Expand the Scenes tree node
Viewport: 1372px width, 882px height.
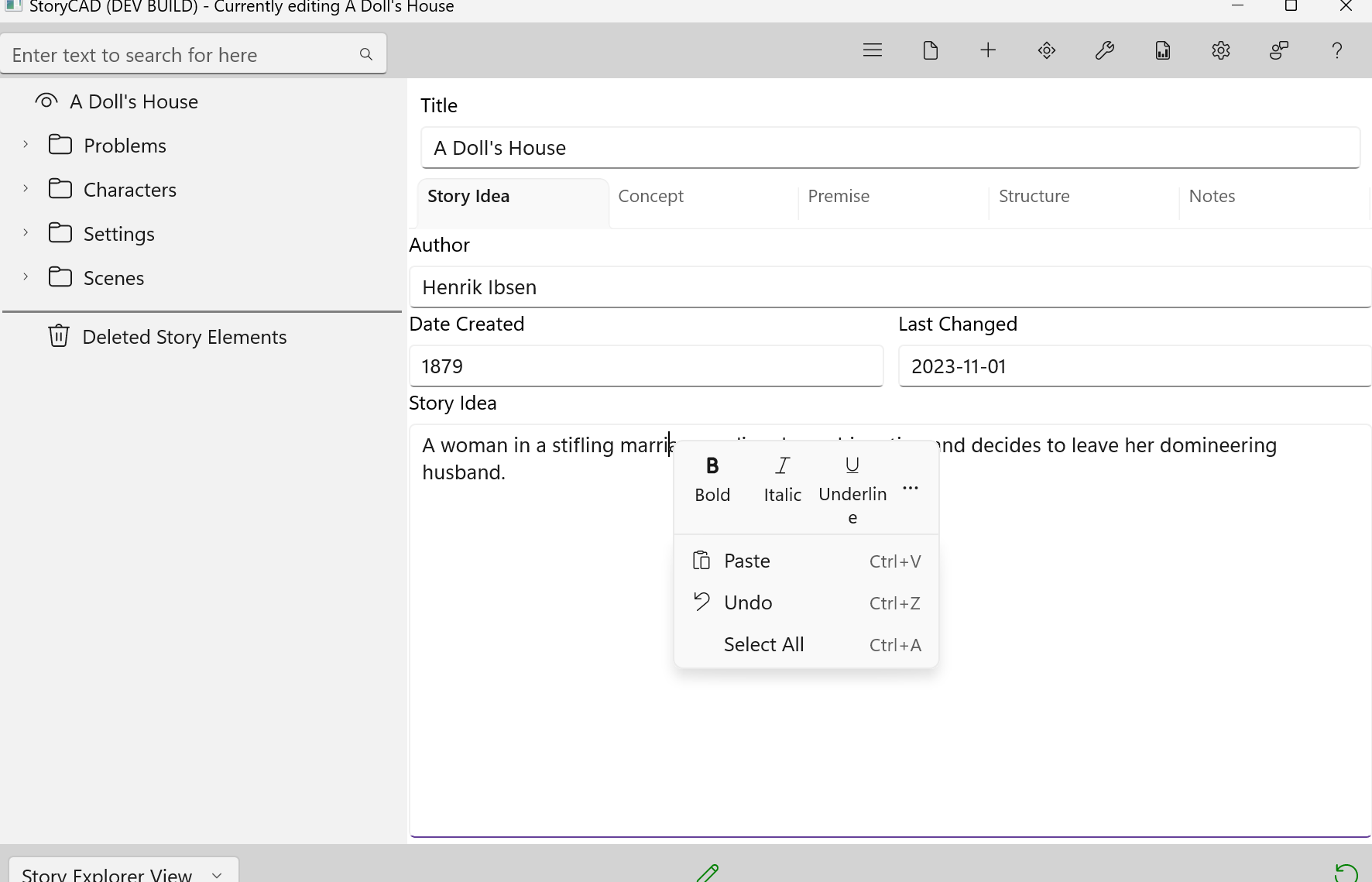pos(25,276)
